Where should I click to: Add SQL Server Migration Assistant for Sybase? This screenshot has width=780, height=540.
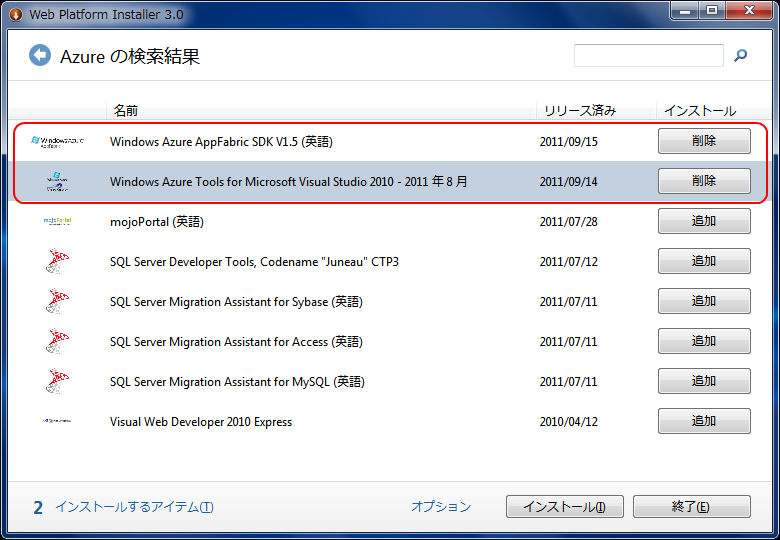(704, 301)
